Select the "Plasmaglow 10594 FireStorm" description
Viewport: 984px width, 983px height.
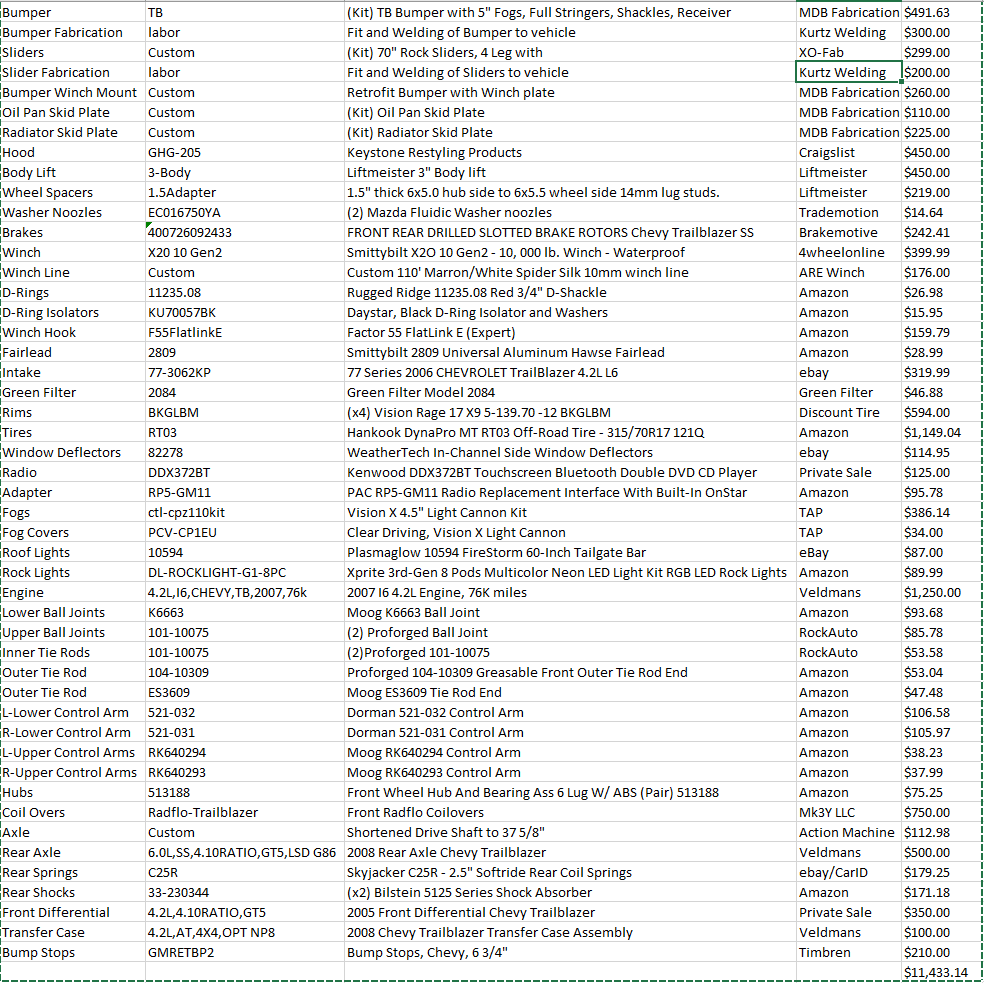pyautogui.click(x=570, y=552)
